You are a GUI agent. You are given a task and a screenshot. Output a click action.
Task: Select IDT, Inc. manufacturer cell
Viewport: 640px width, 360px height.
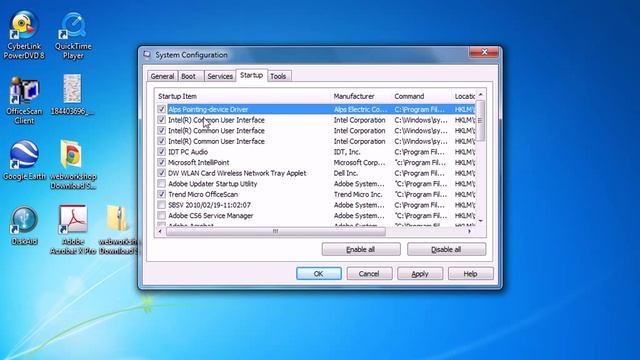pos(347,152)
